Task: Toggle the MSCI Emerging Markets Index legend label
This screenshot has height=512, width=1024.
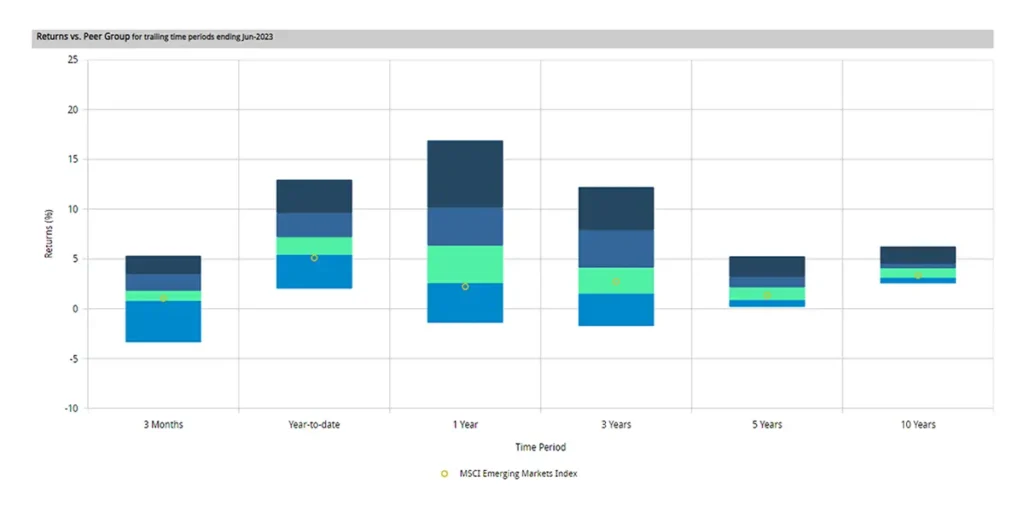Action: click(x=517, y=474)
